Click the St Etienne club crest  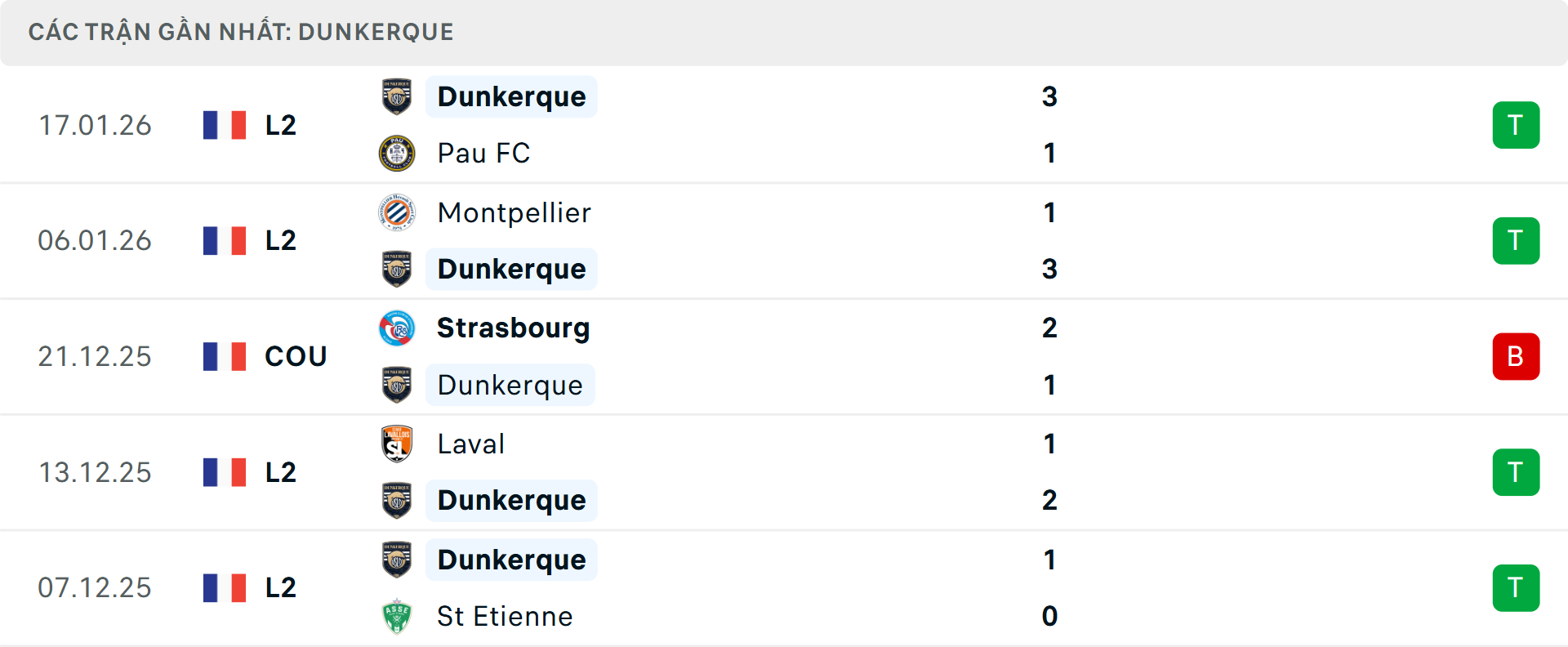[x=397, y=617]
